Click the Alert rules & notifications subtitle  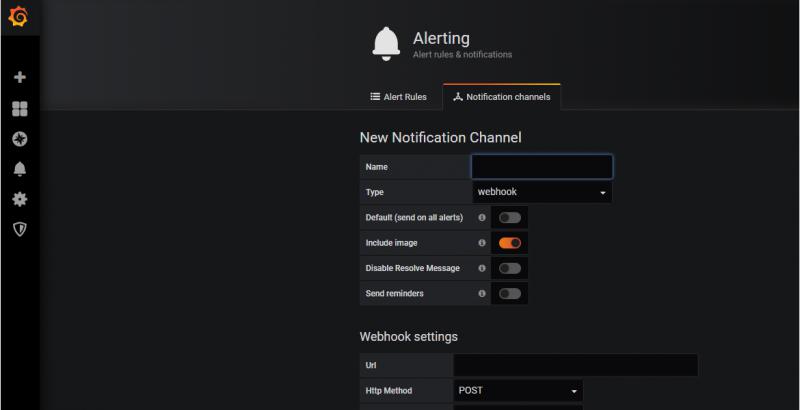(462, 55)
